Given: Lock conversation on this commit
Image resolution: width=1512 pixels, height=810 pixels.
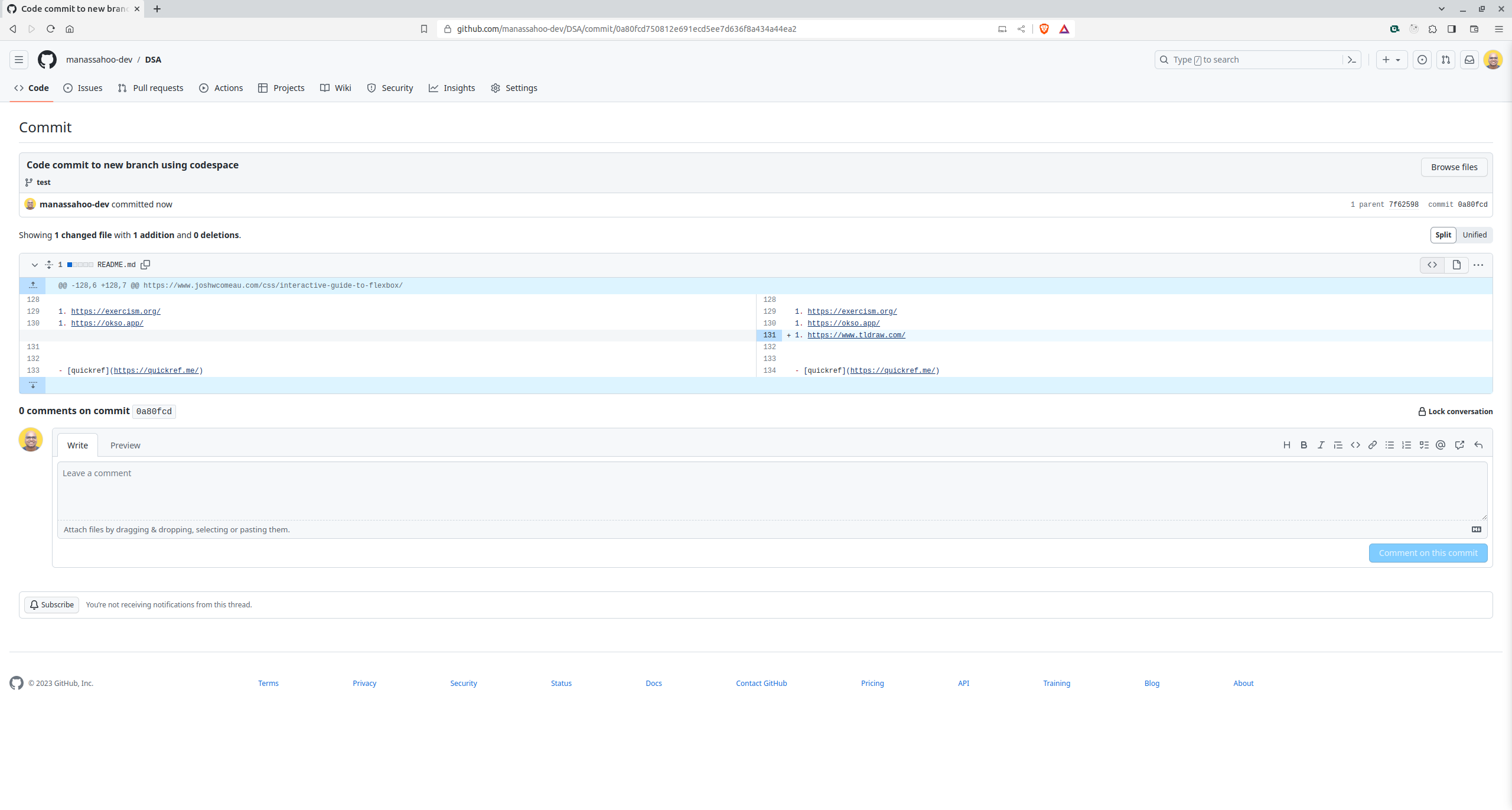Looking at the screenshot, I should 1456,411.
